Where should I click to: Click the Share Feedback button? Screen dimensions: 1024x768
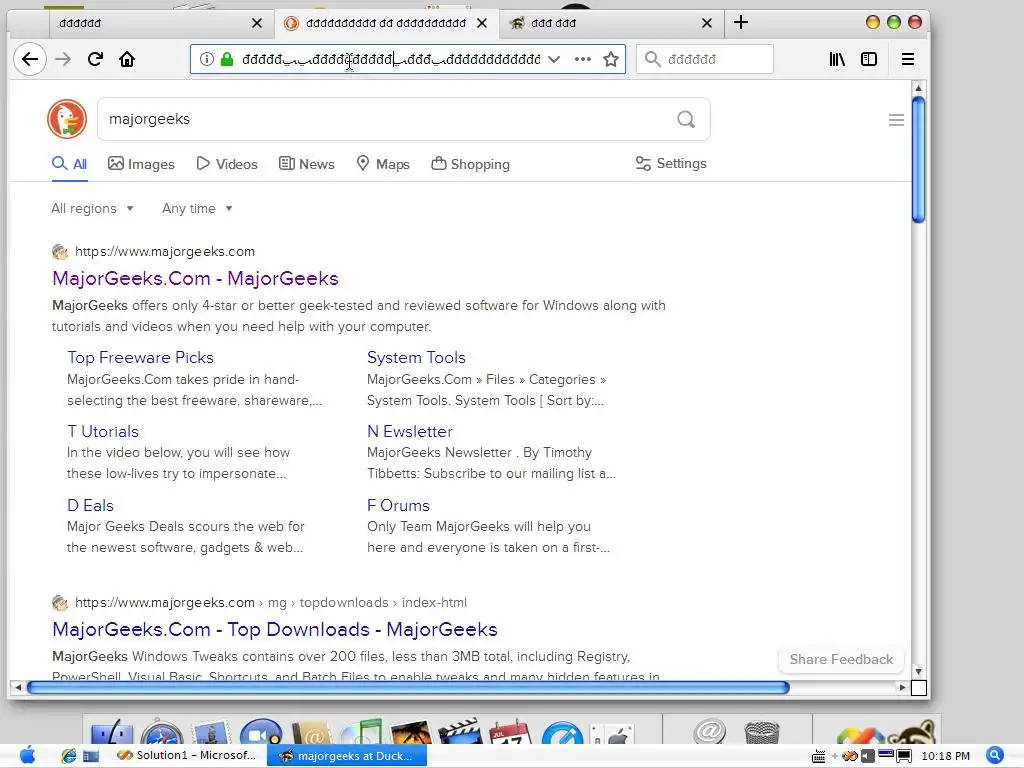841,659
